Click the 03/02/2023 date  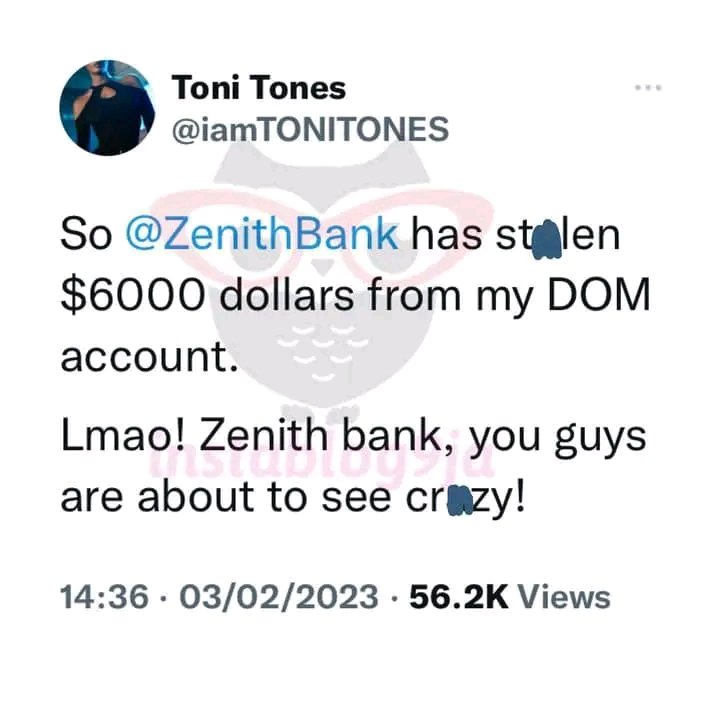click(x=279, y=596)
